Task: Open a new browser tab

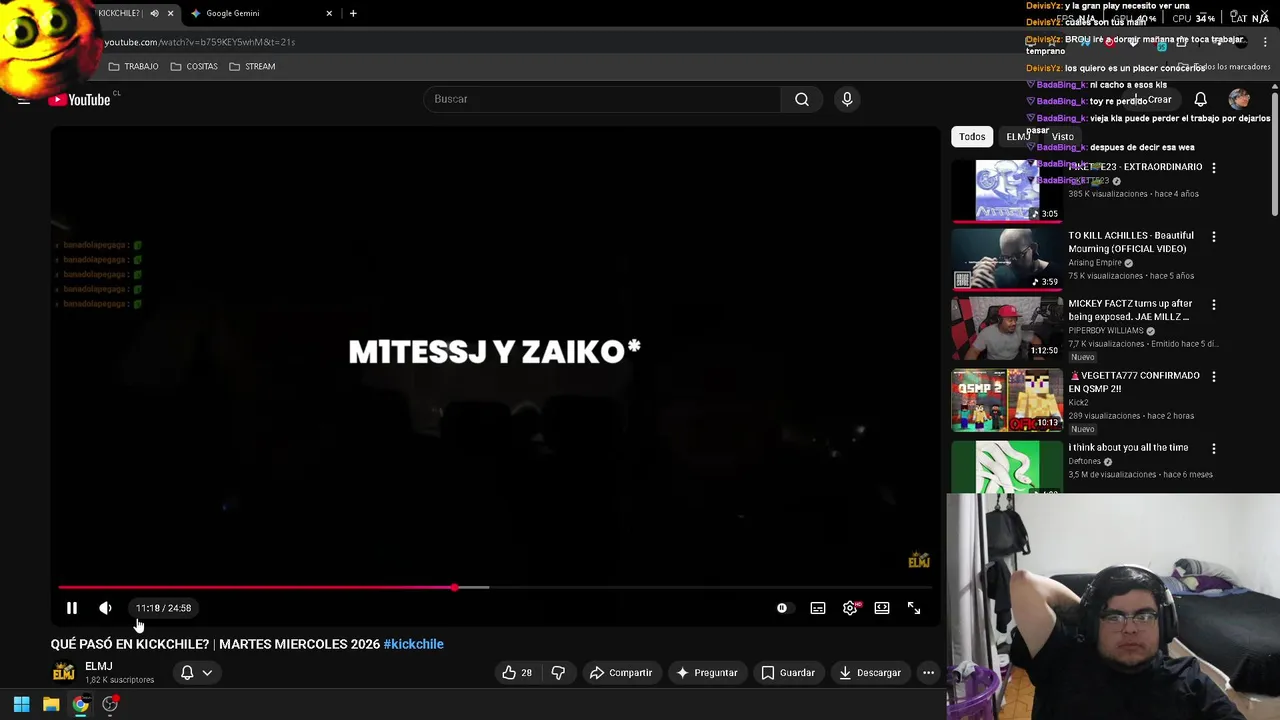Action: pyautogui.click(x=353, y=13)
